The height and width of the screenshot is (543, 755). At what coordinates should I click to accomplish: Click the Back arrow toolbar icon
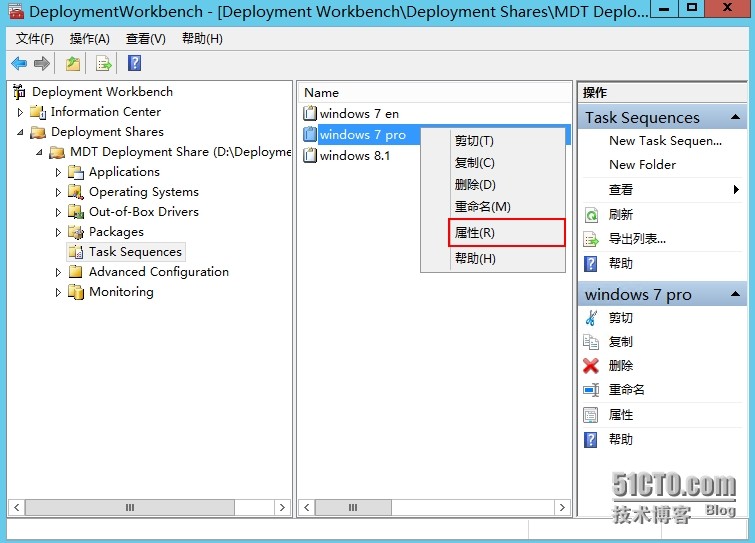(x=19, y=63)
